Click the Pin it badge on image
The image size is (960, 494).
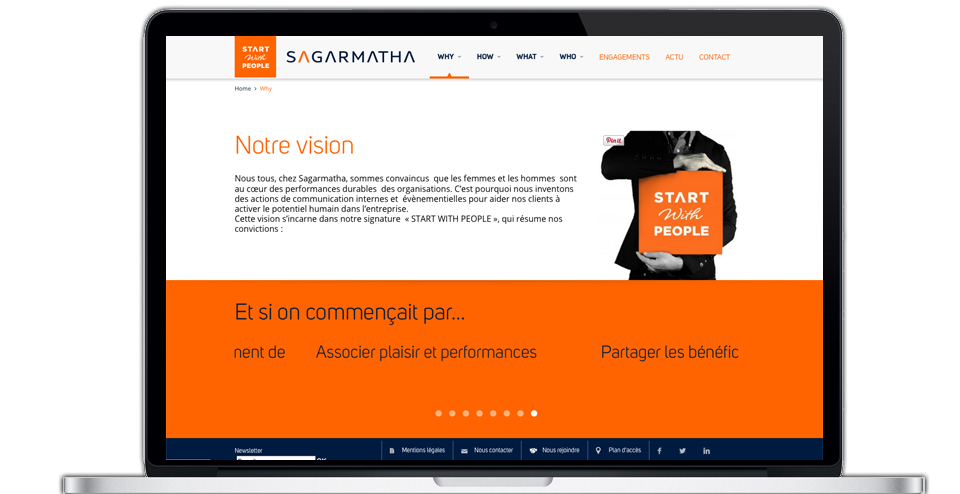613,141
